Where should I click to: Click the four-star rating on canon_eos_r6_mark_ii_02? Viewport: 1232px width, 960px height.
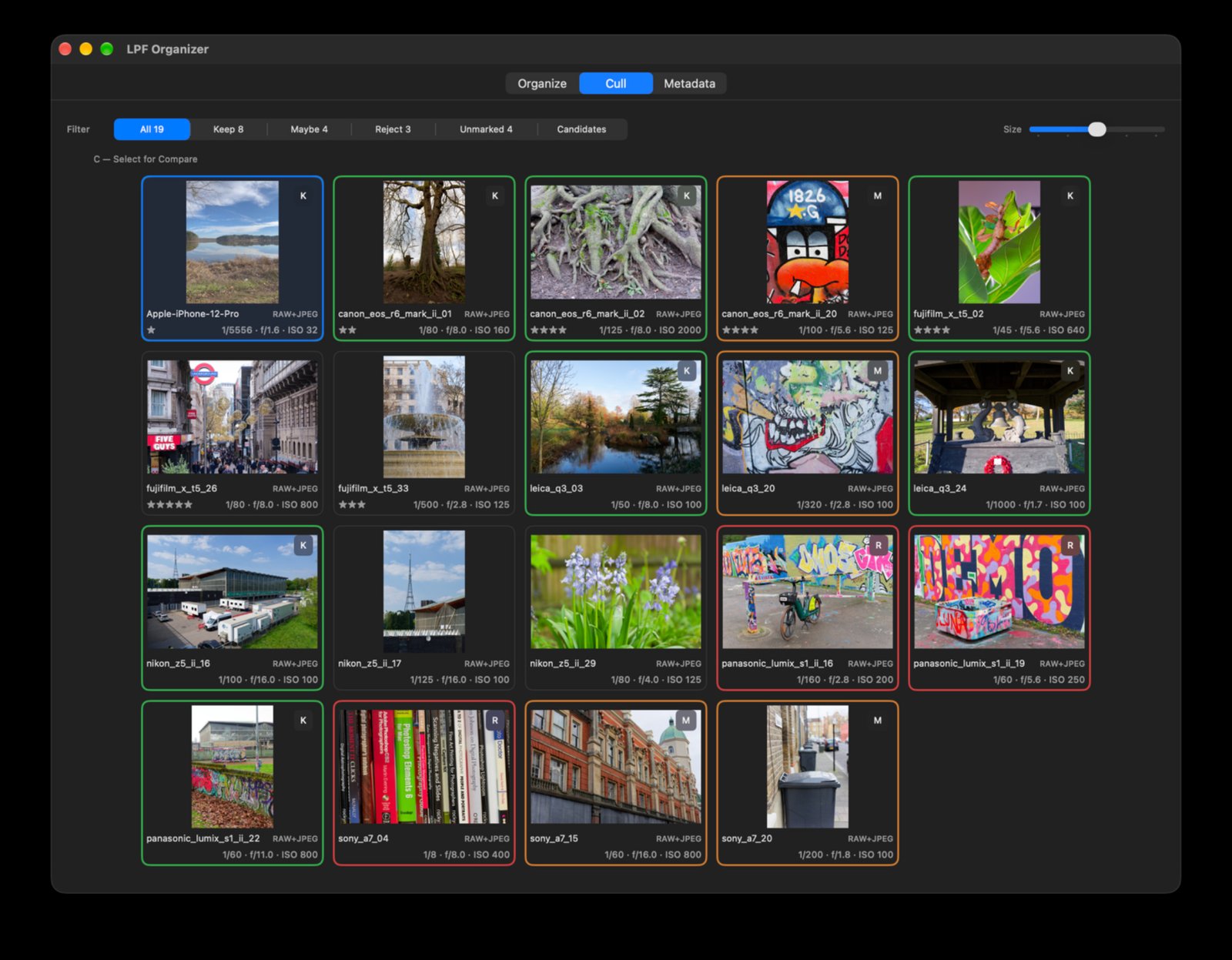pos(548,330)
